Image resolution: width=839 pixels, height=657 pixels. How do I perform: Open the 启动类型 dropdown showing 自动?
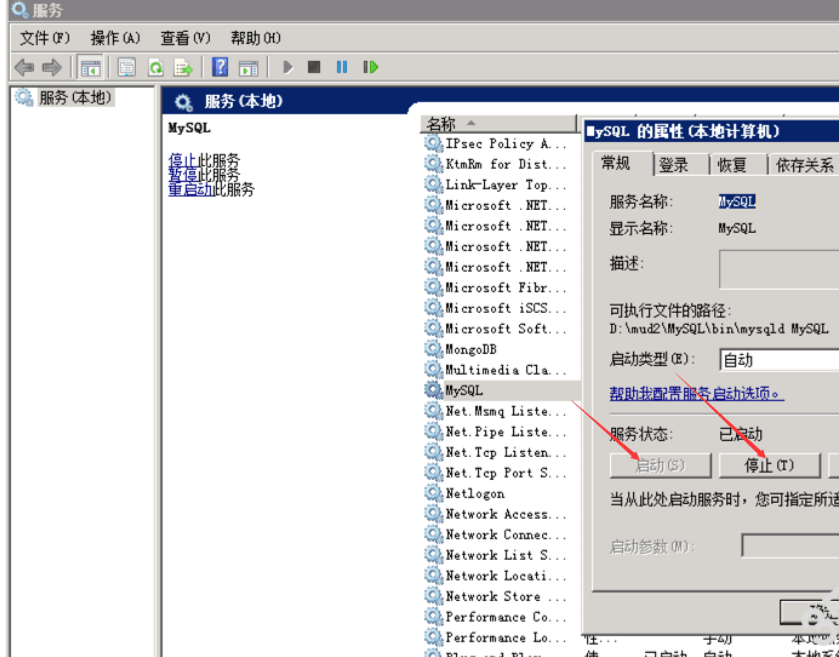pos(779,360)
